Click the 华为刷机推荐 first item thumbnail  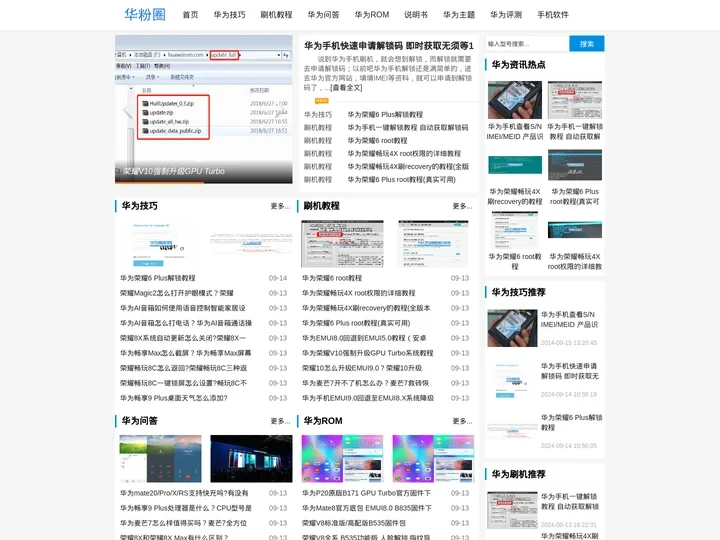coord(512,510)
